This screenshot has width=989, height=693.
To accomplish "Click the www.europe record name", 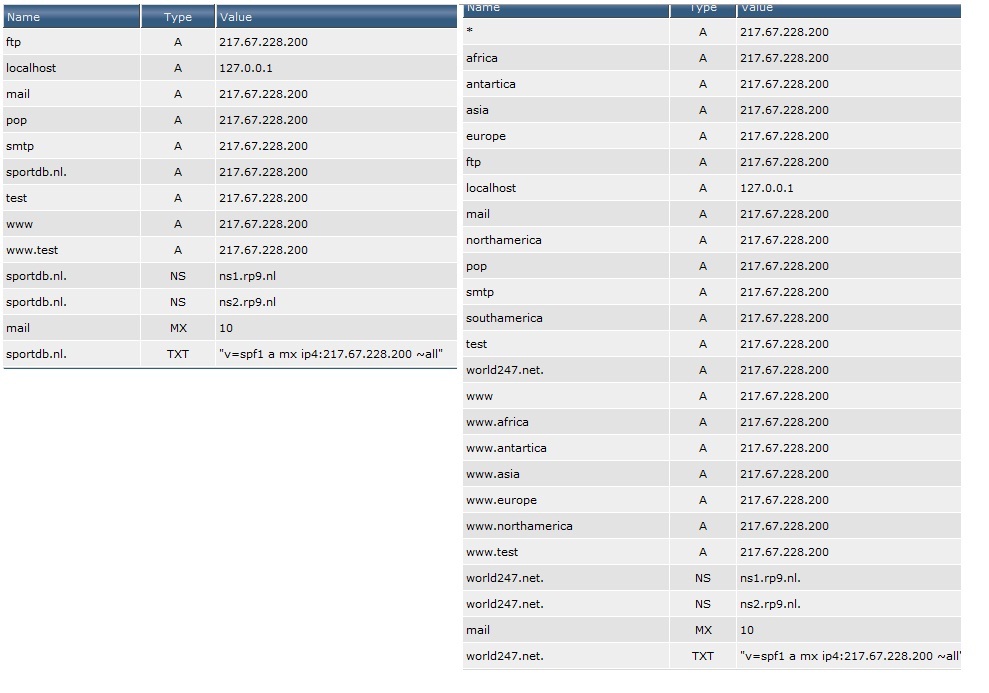I will pyautogui.click(x=501, y=500).
